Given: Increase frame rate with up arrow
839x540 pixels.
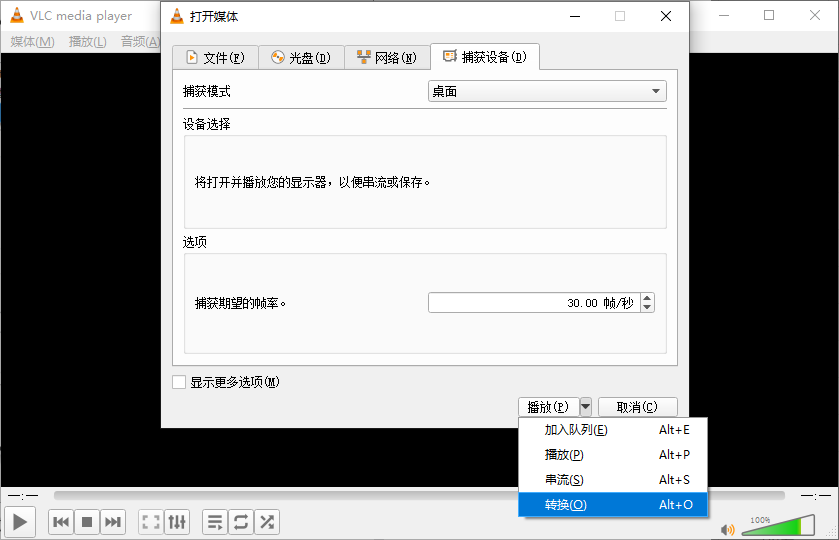Looking at the screenshot, I should point(647,298).
